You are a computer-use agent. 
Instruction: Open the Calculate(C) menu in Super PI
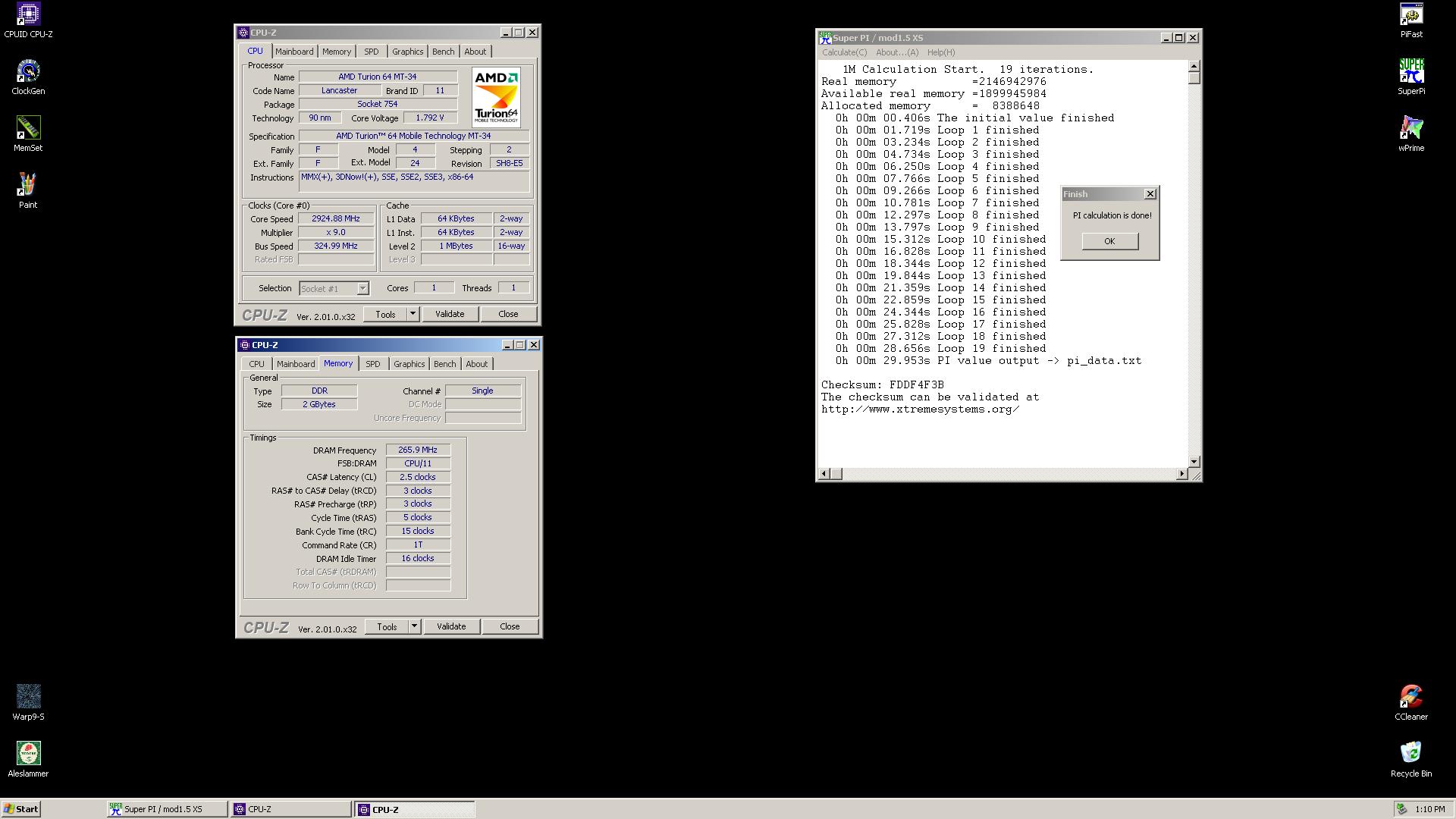(x=844, y=52)
